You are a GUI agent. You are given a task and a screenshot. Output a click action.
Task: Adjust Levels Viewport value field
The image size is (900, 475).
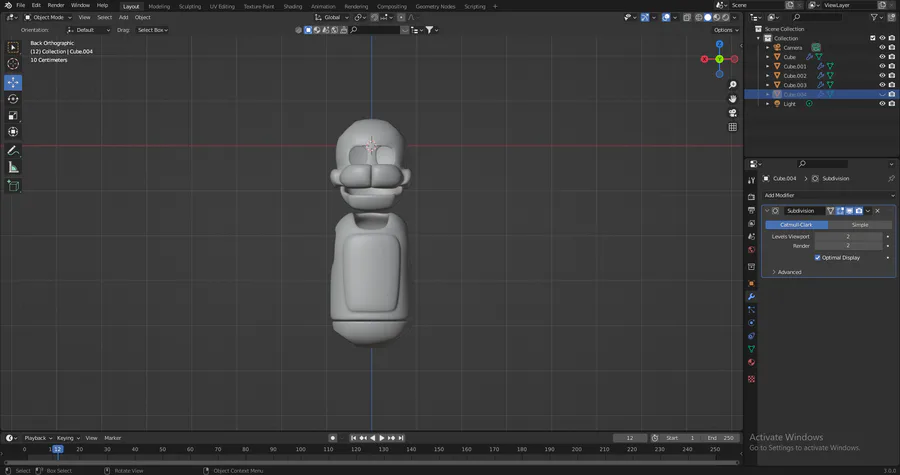pyautogui.click(x=848, y=236)
